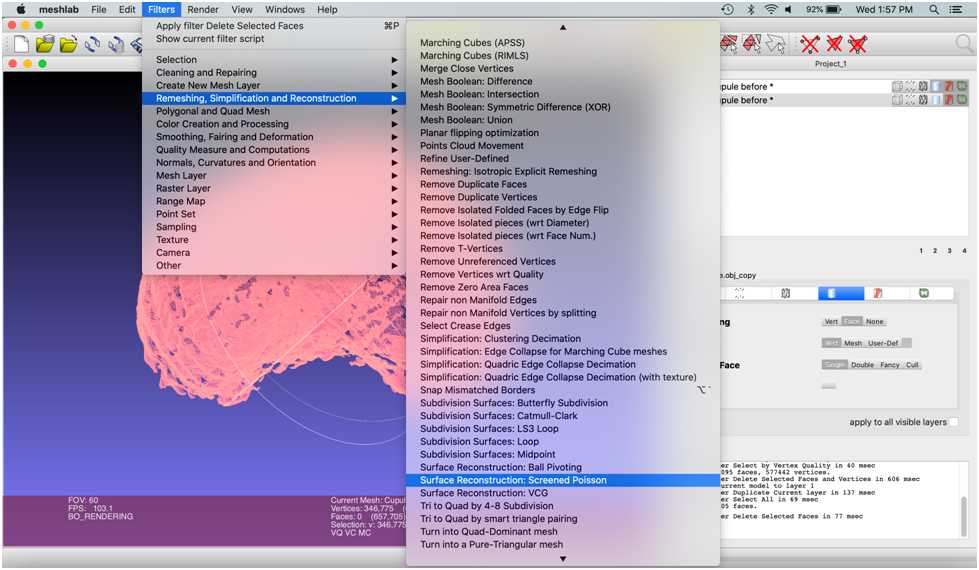Toggle red selection icon on first 'pule before' layer
The image size is (979, 570).
pos(950,86)
